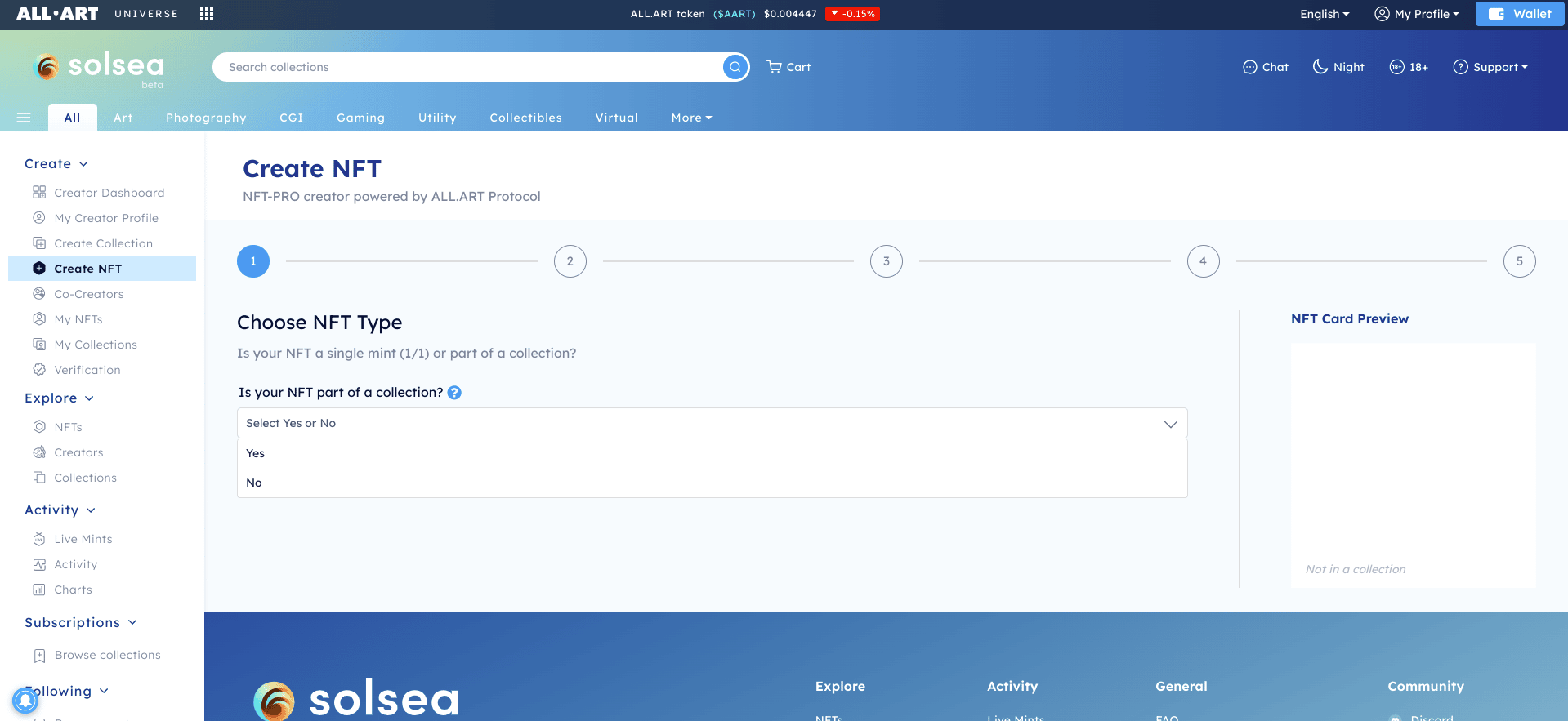Toggle the hamburger sidebar menu
Screen dimensions: 1568x721
click(24, 118)
